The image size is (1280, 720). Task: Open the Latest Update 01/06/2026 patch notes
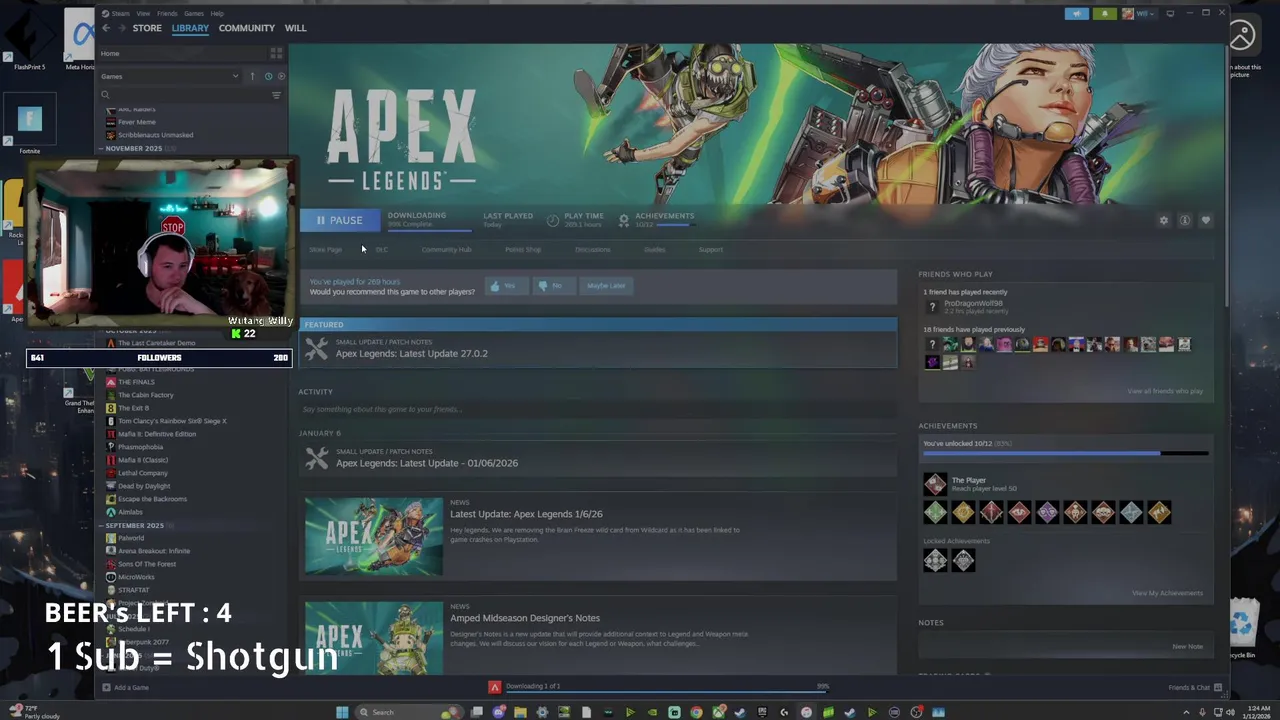598,458
